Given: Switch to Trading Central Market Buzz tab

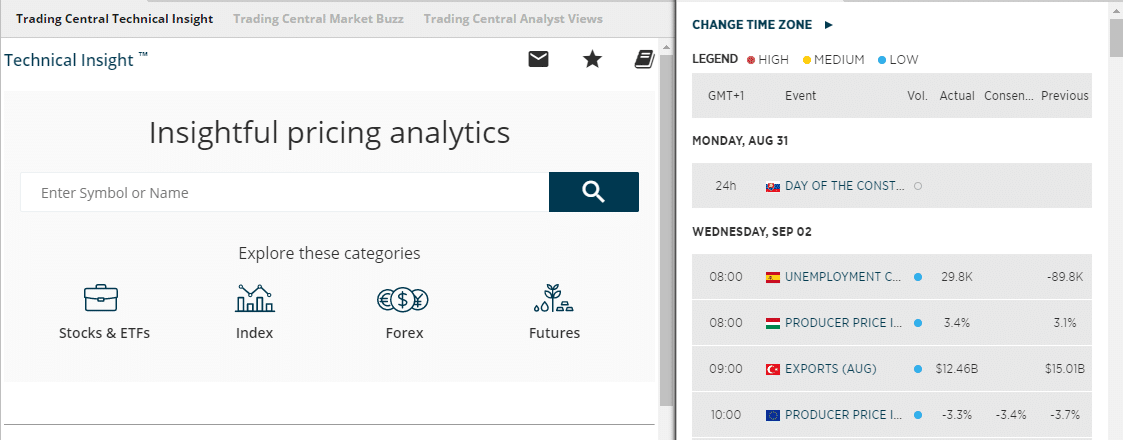Looking at the screenshot, I should coord(319,19).
